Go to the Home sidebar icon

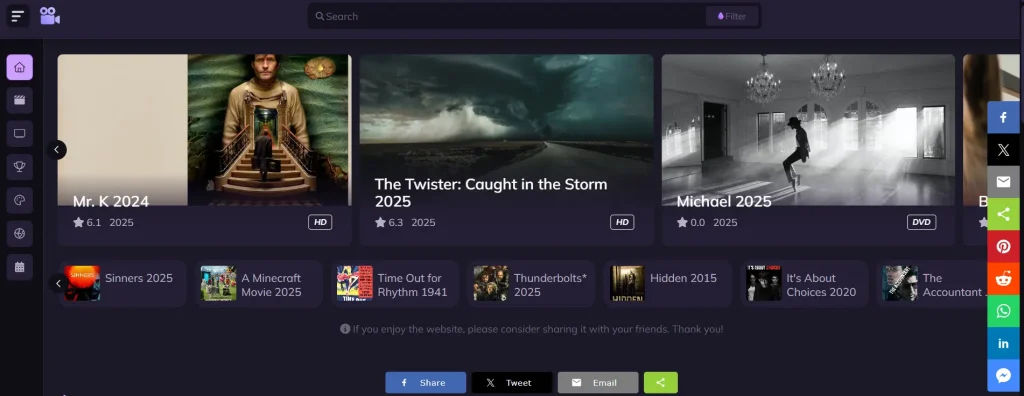[20, 67]
